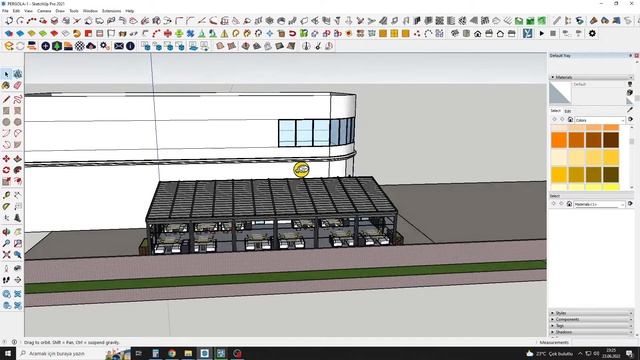Click the Default material preview thumbnail
Image resolution: width=640 pixels, height=360 pixels.
560,93
